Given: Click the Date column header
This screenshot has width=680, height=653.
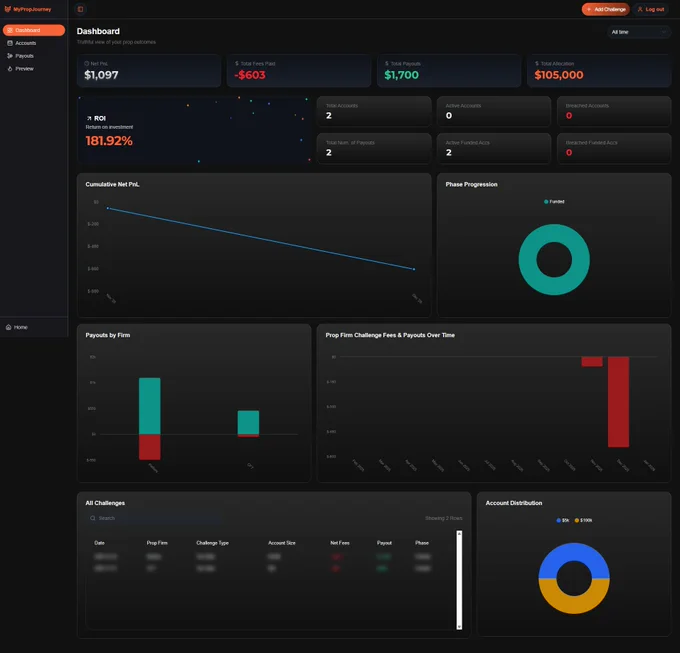Looking at the screenshot, I should tap(99, 543).
